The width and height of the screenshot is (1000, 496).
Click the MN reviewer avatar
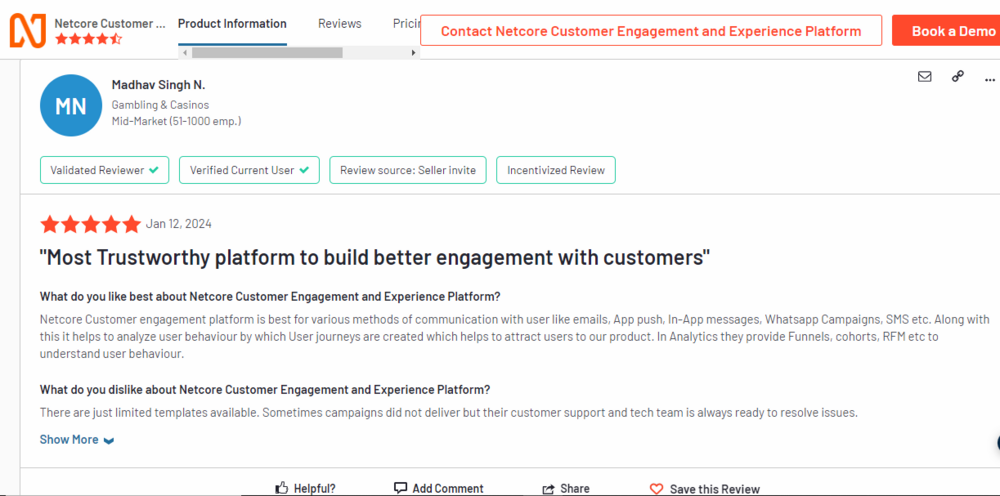pos(71,106)
